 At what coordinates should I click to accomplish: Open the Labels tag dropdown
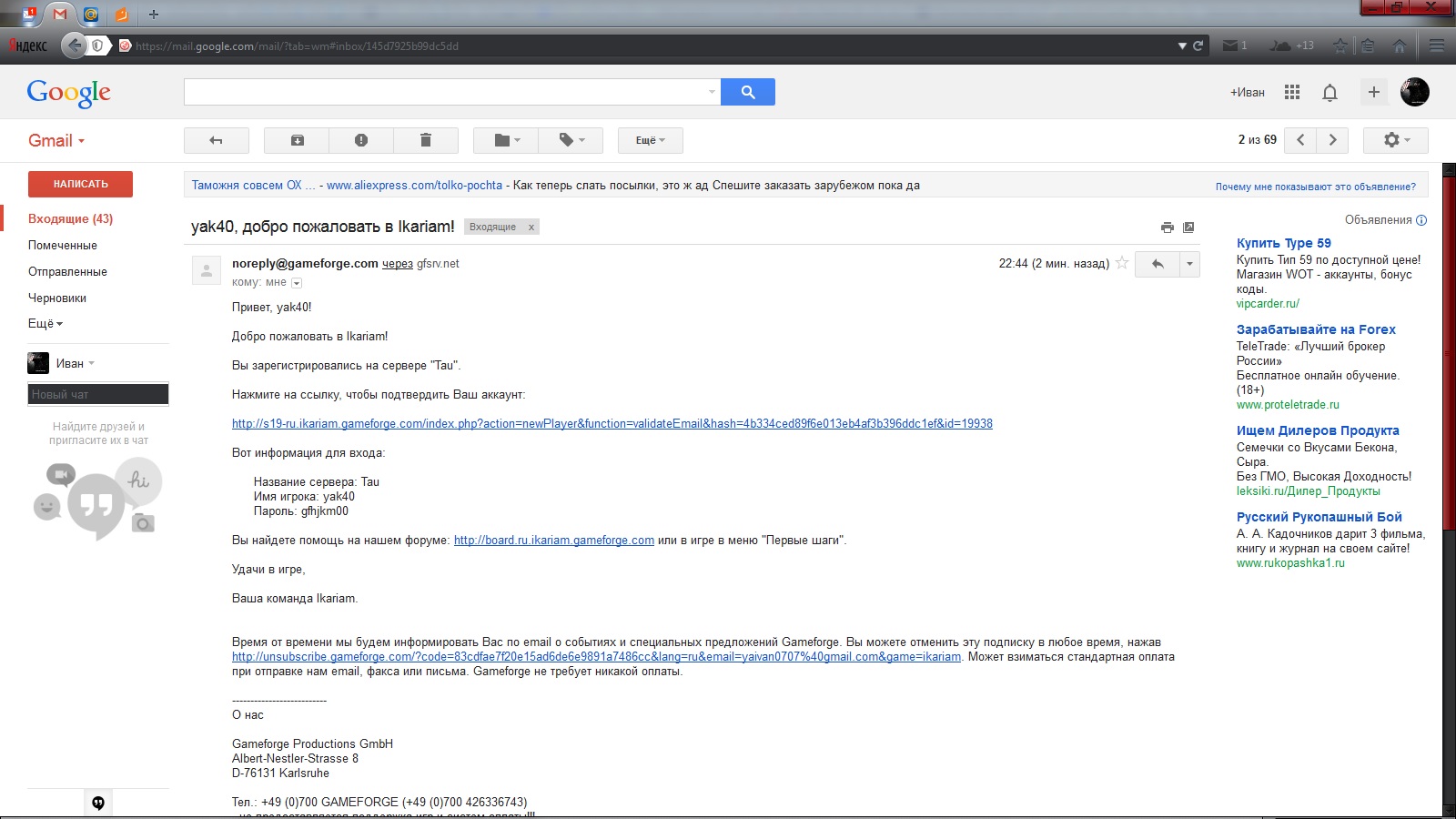pos(571,140)
